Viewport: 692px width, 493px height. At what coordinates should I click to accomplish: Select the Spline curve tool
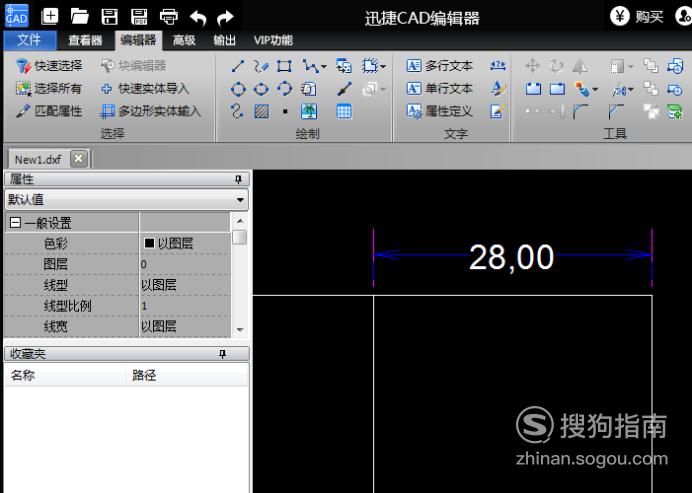[x=237, y=111]
